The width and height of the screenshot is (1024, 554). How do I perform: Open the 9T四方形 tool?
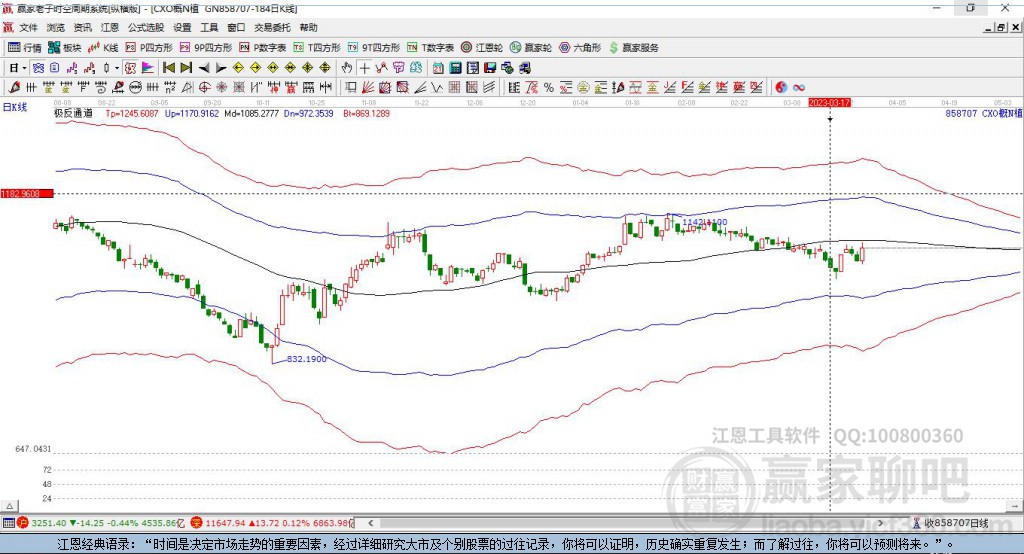pos(374,48)
